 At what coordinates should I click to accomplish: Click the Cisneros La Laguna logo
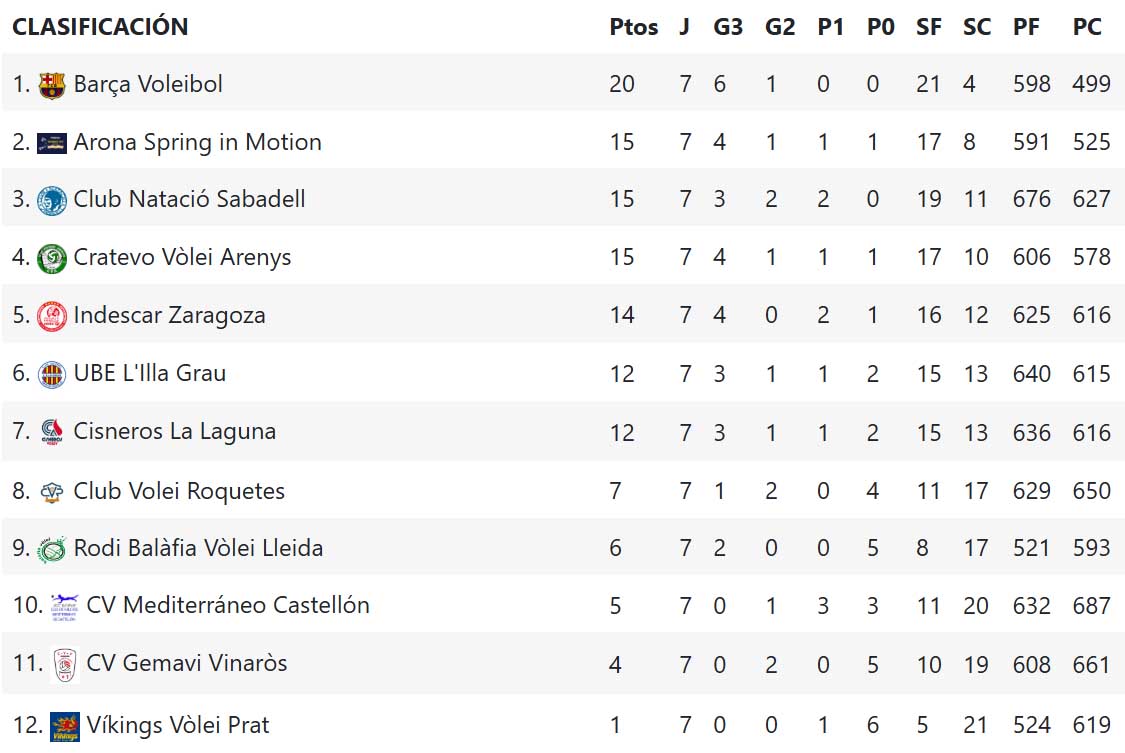coord(52,432)
